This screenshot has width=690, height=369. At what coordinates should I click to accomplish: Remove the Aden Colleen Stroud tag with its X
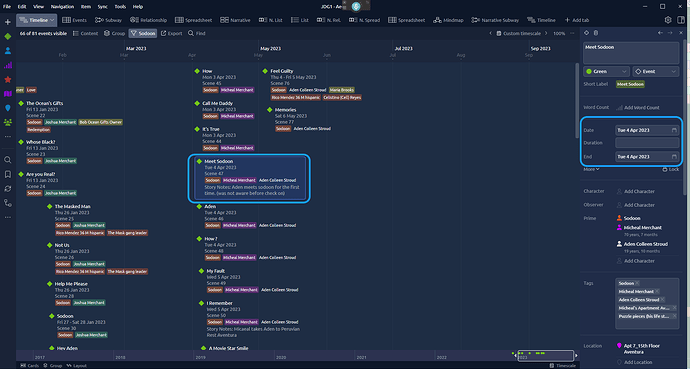tap(662, 300)
